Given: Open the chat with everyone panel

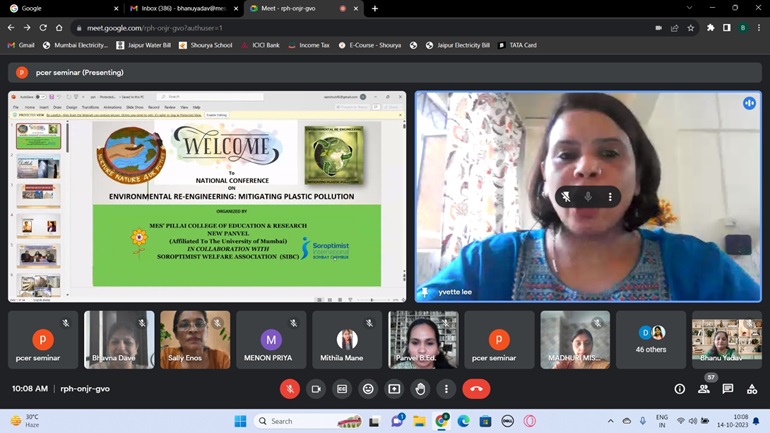Looking at the screenshot, I should pos(728,389).
